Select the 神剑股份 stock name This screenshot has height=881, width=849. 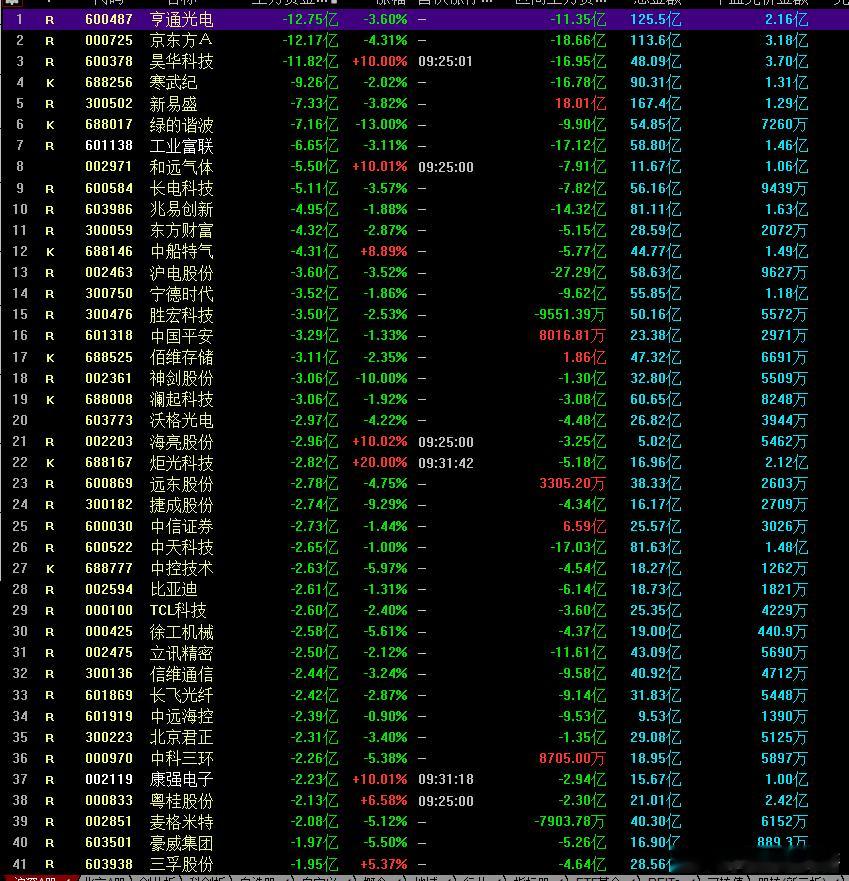[x=181, y=378]
